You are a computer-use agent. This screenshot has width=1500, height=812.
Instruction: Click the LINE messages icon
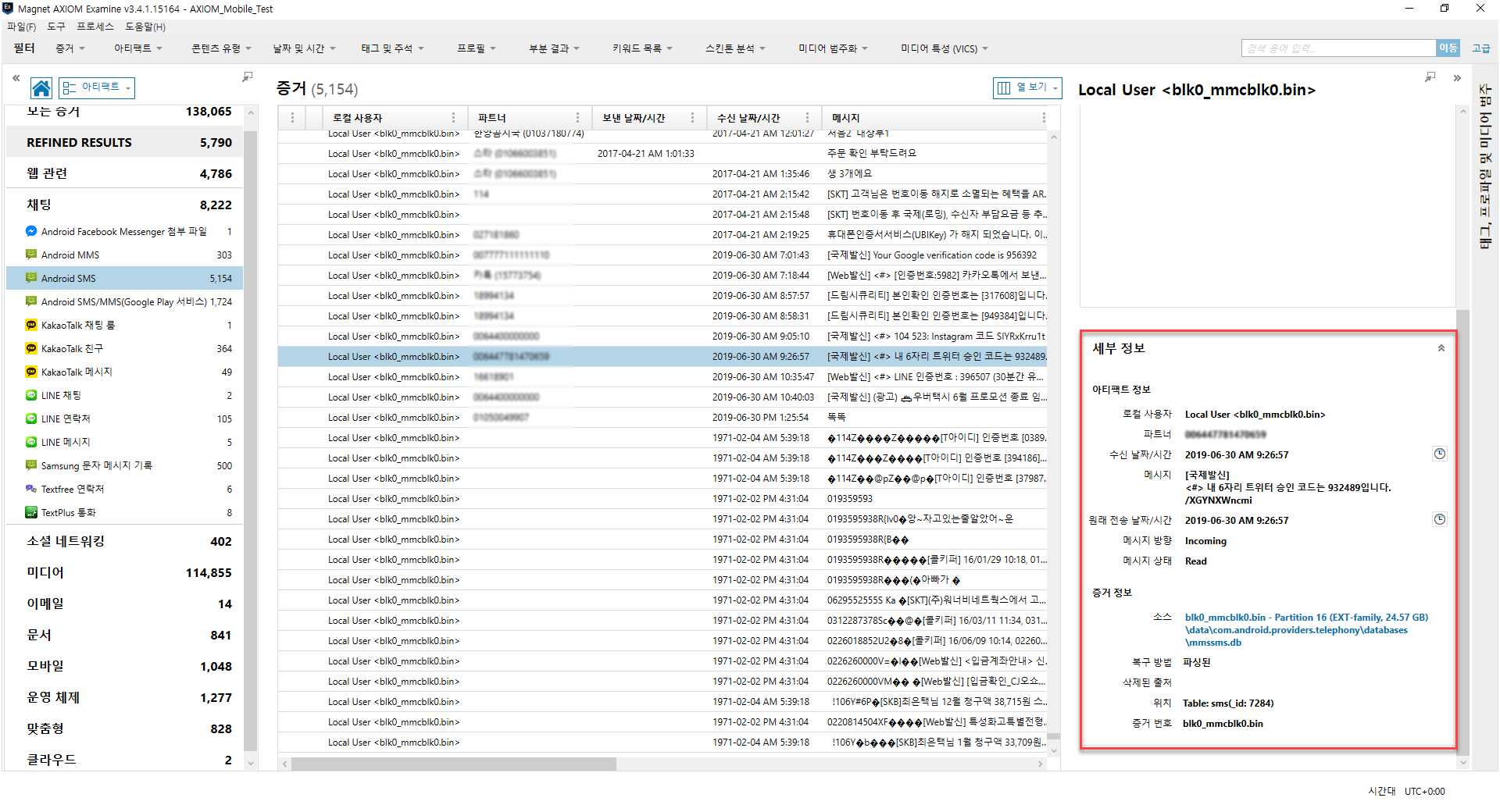tap(31, 442)
